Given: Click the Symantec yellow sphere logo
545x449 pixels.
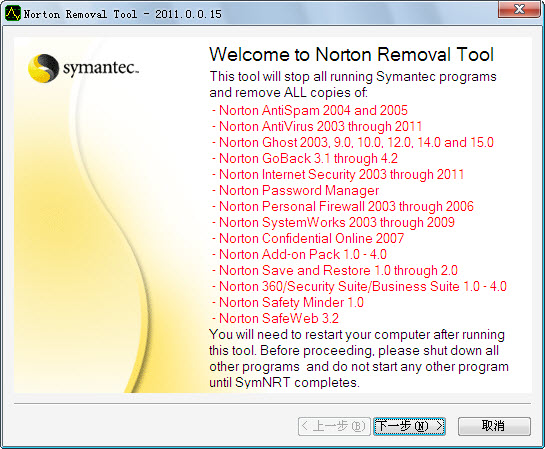Looking at the screenshot, I should pyautogui.click(x=43, y=68).
